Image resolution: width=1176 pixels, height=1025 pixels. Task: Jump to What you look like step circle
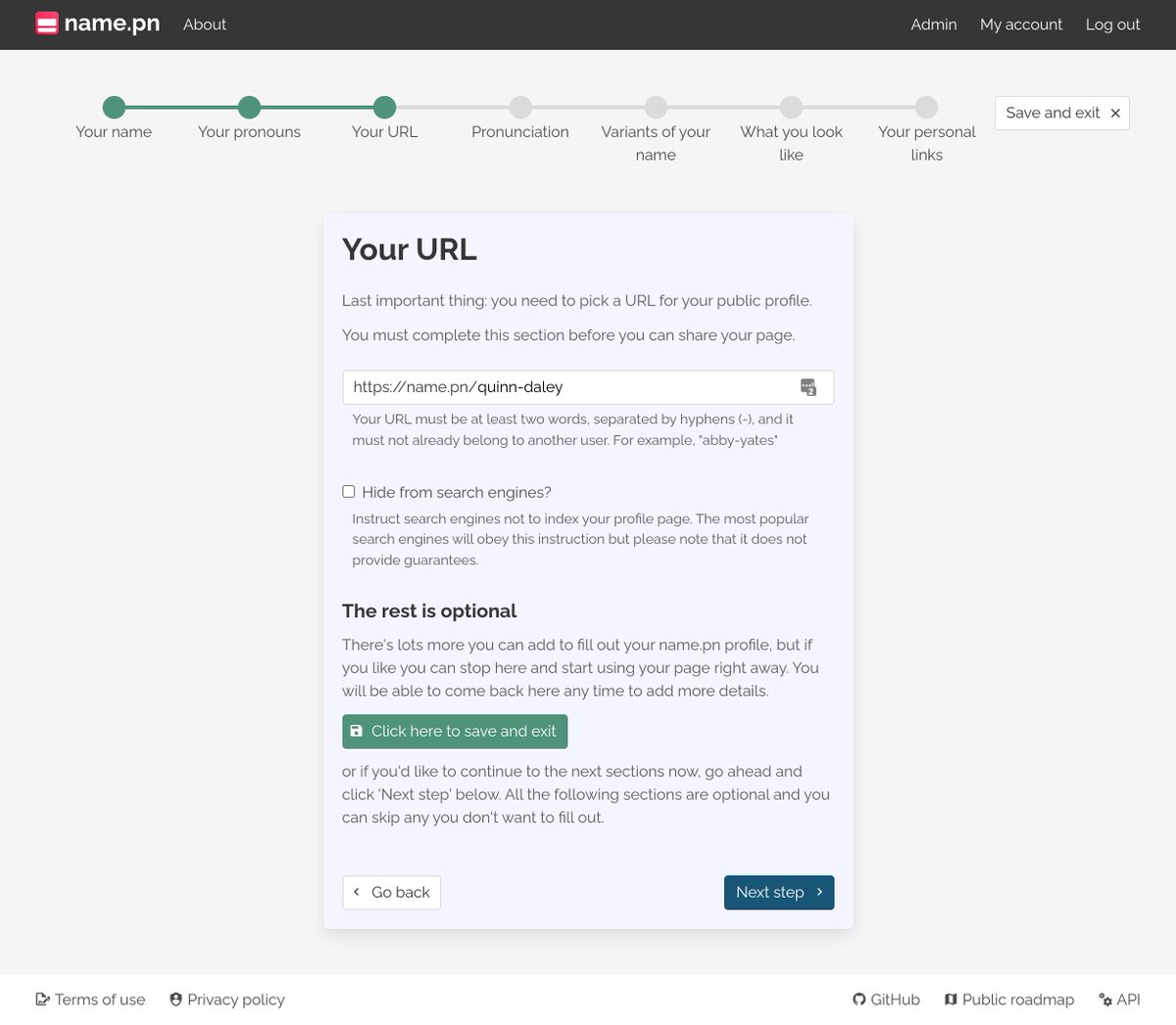tap(791, 107)
